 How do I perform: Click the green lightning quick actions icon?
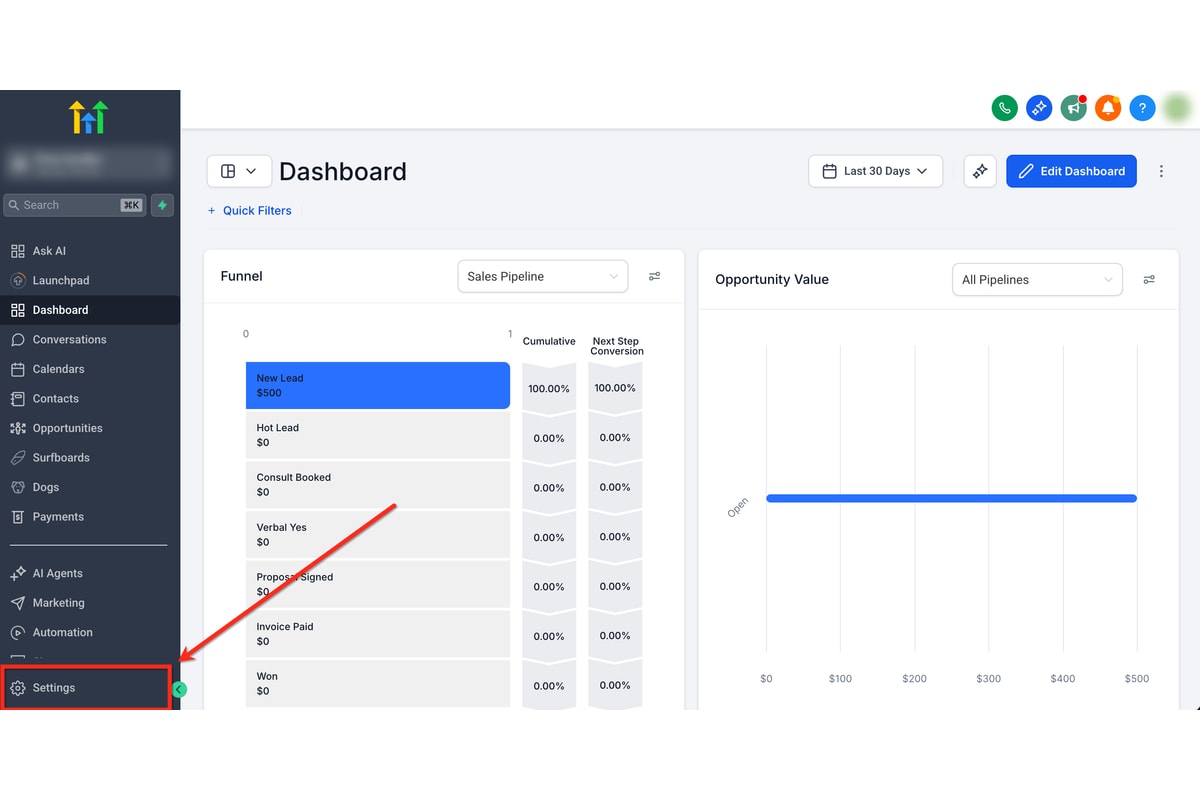coord(162,205)
